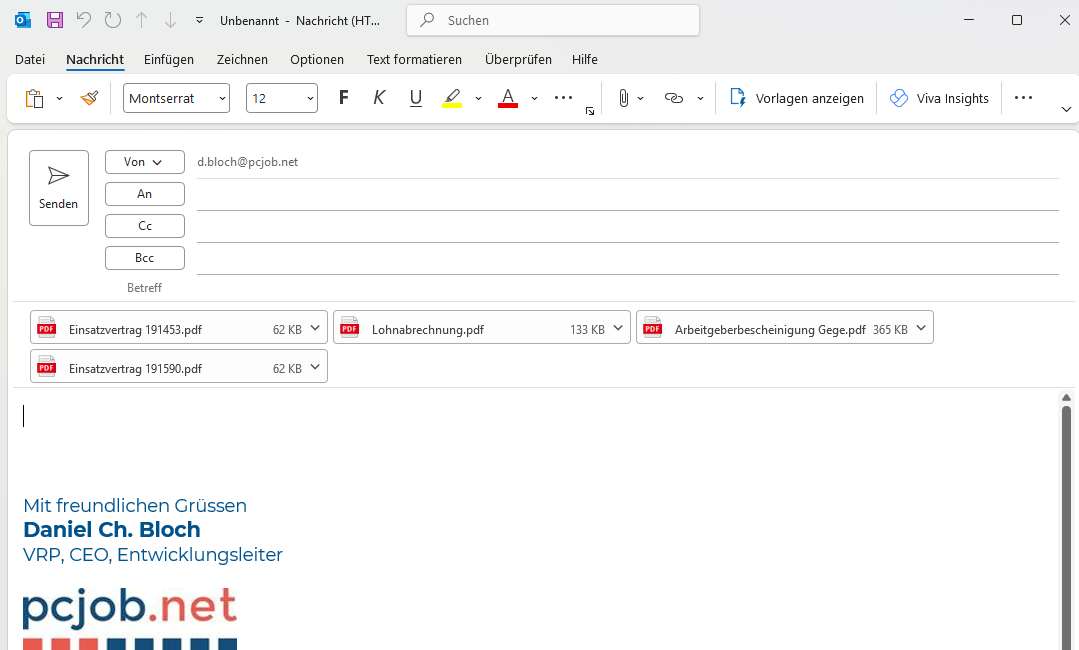Click the paste clipboard icon
Image resolution: width=1079 pixels, height=650 pixels.
coord(35,98)
